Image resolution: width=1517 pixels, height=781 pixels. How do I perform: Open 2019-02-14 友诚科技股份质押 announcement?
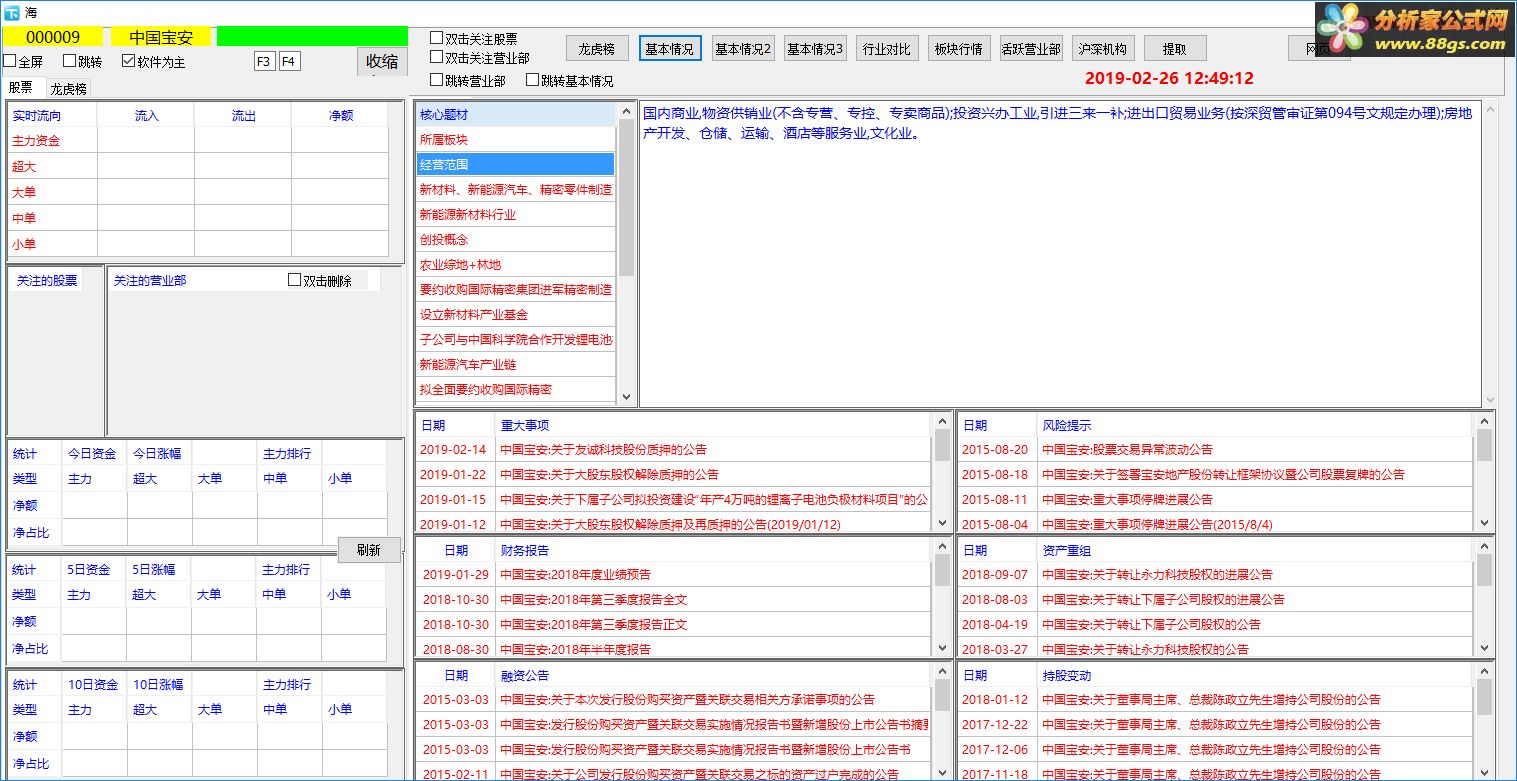tap(674, 449)
